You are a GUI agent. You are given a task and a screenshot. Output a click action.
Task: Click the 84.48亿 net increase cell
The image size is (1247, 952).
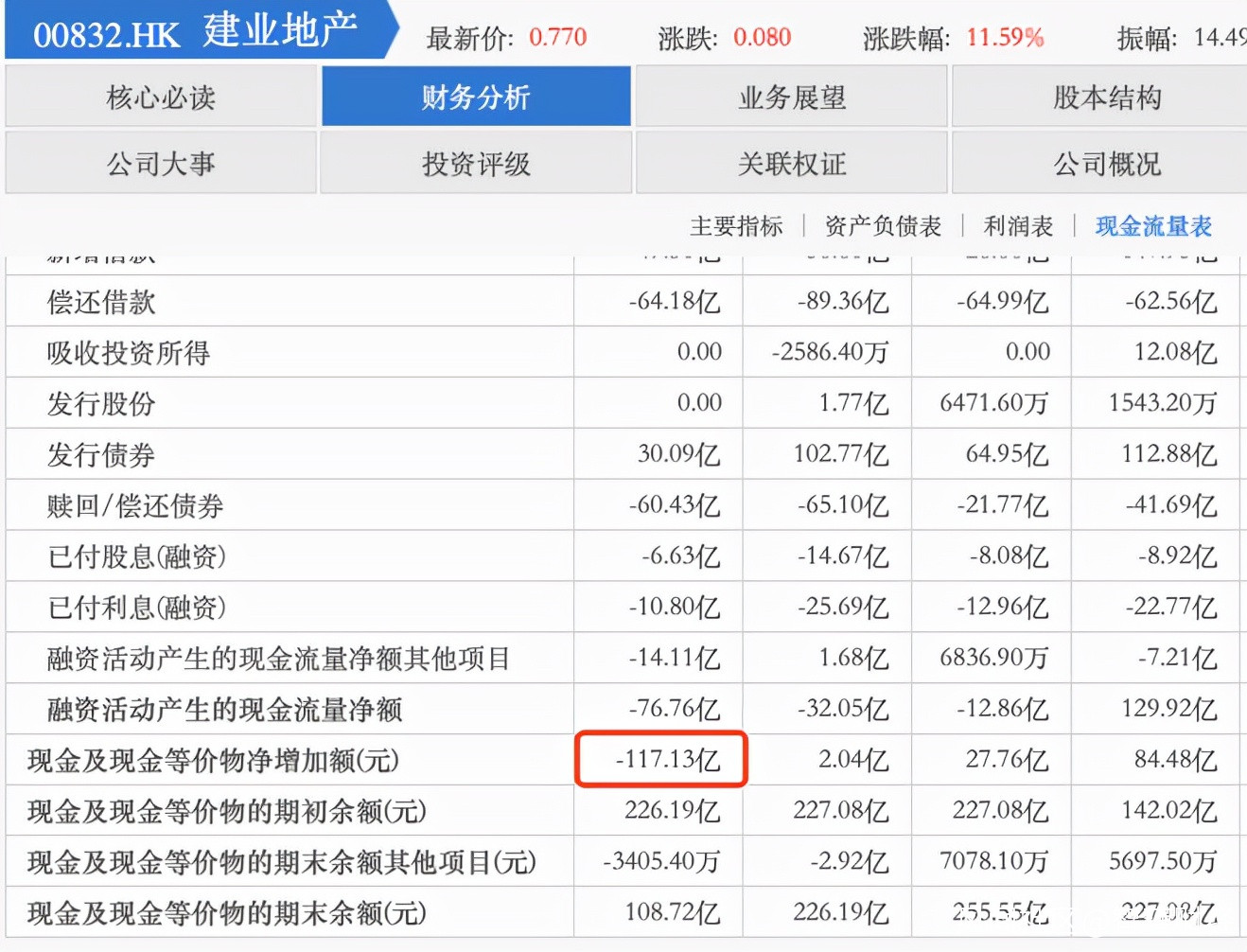1176,761
